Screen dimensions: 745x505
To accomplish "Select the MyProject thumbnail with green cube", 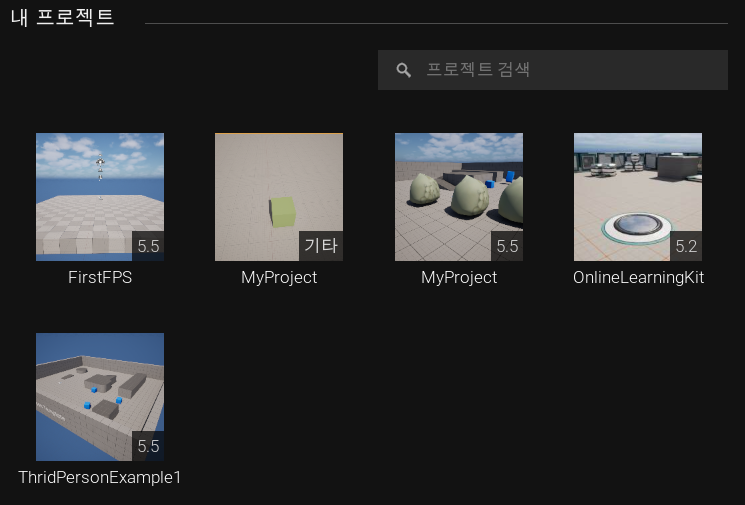I will click(279, 197).
